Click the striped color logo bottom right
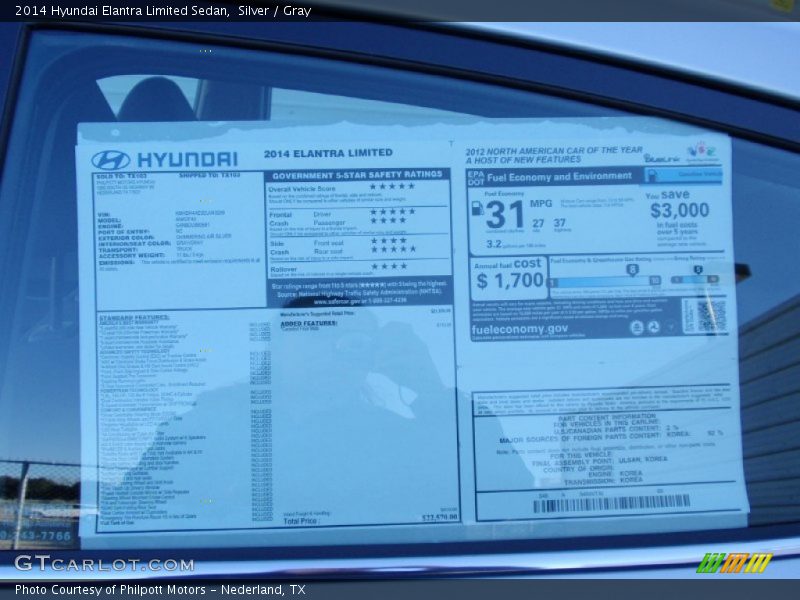The image size is (800, 600). 735,562
